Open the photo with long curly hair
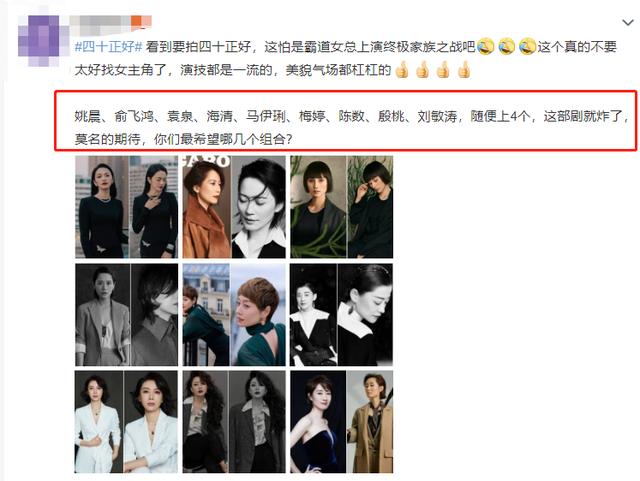This screenshot has height=481, width=640. (x=234, y=422)
